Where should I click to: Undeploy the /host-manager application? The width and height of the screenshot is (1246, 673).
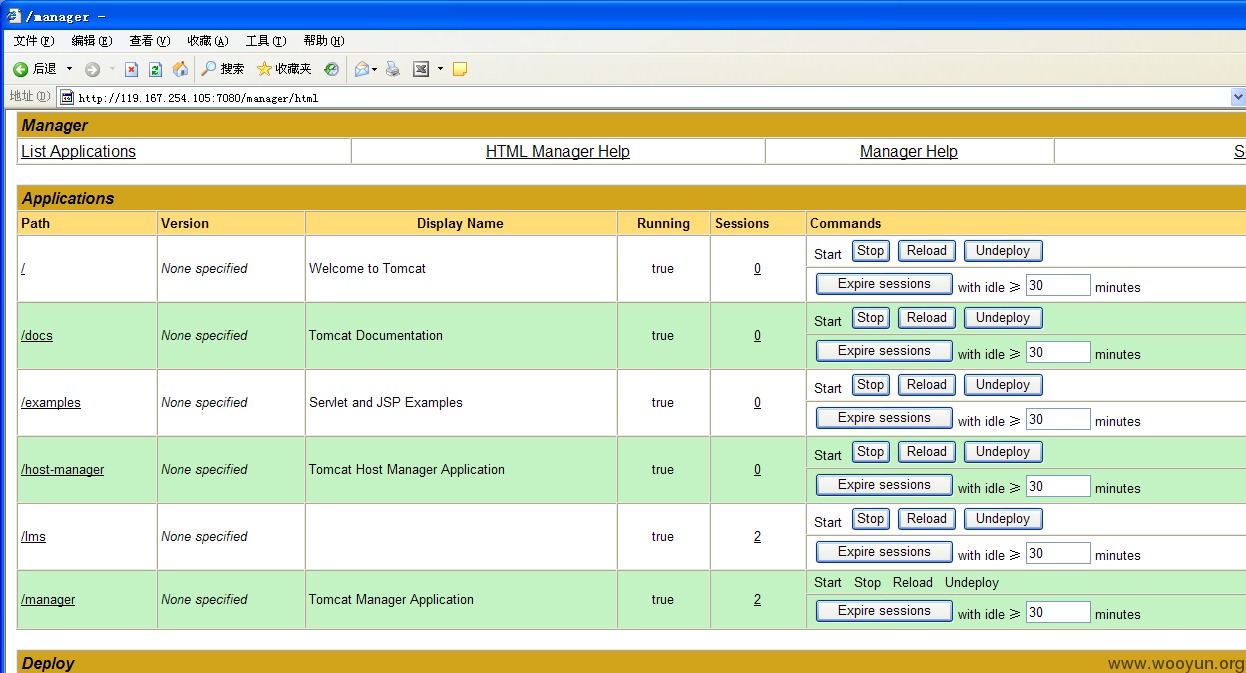coord(1003,452)
